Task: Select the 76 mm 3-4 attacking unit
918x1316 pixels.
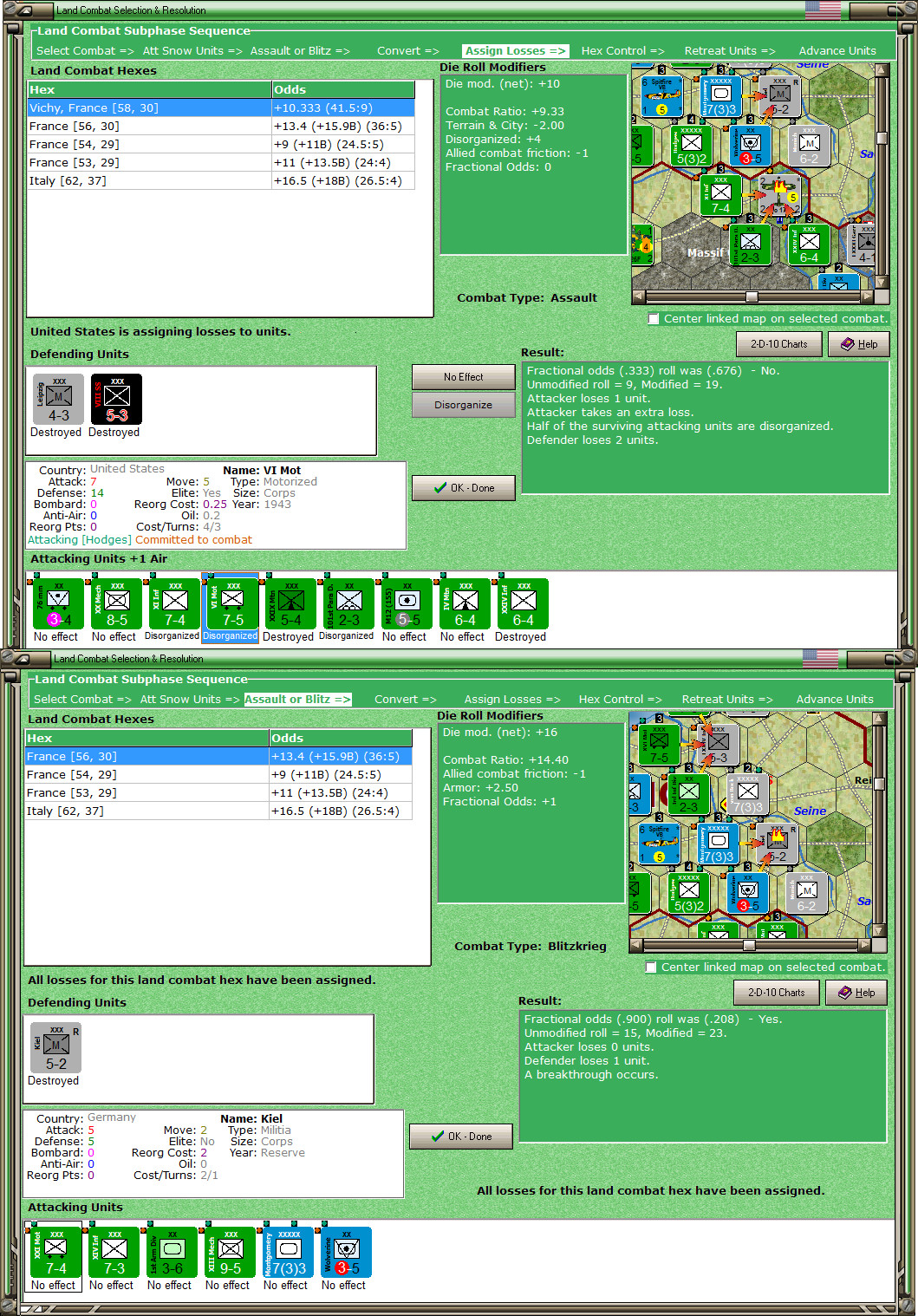Action: (58, 603)
